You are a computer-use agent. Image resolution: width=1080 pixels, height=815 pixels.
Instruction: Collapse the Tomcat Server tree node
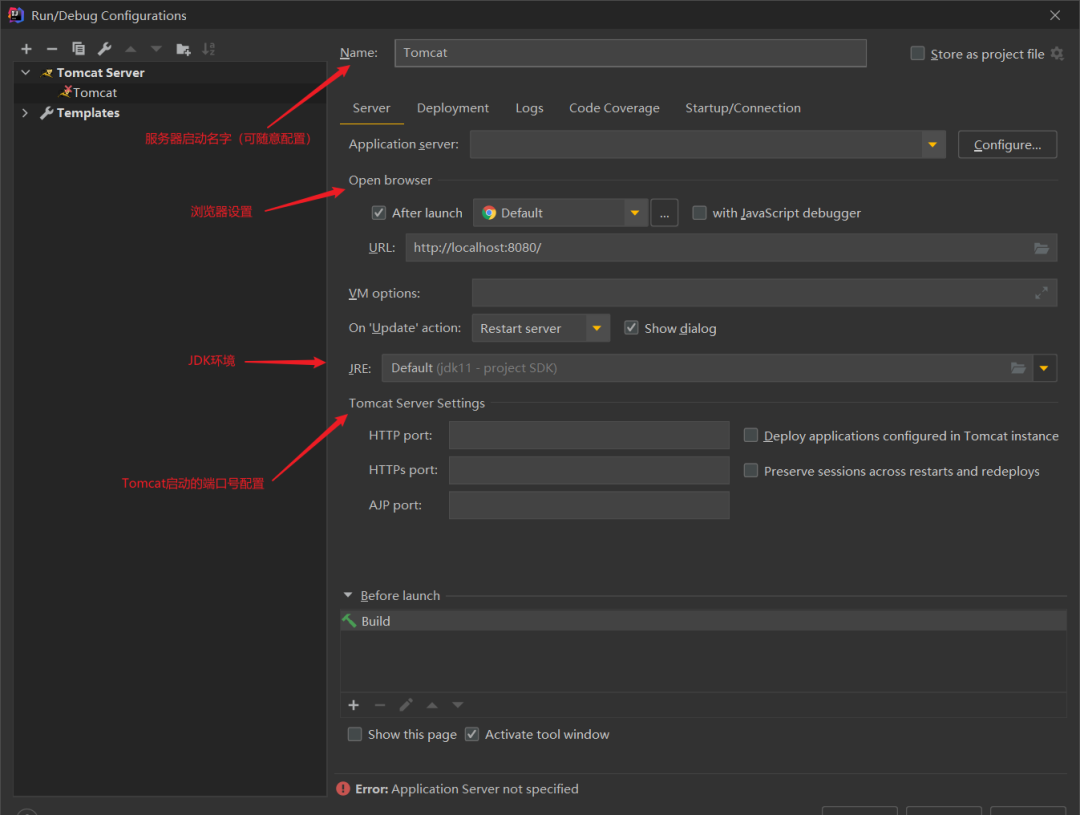(25, 72)
